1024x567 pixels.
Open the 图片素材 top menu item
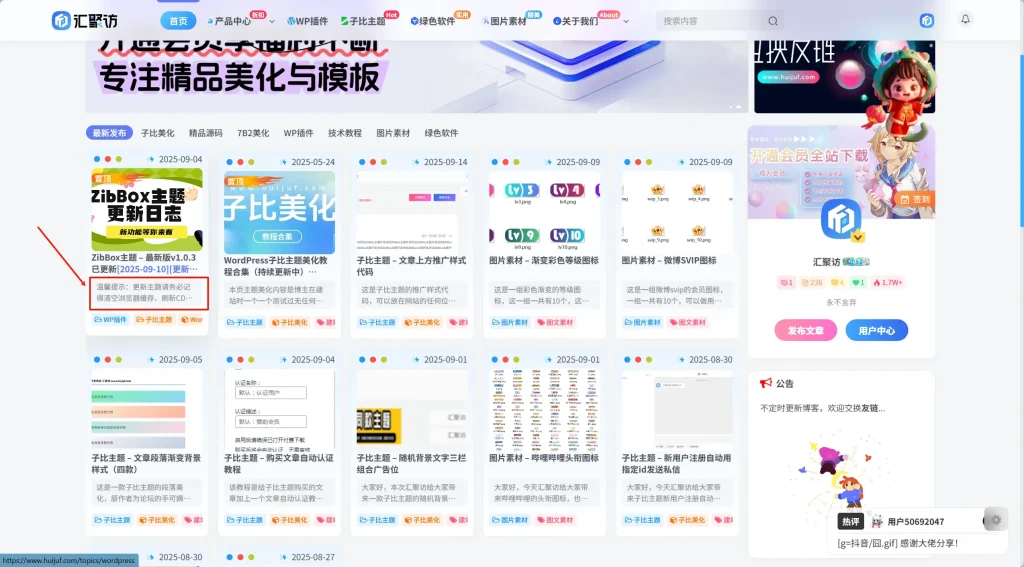coord(504,21)
